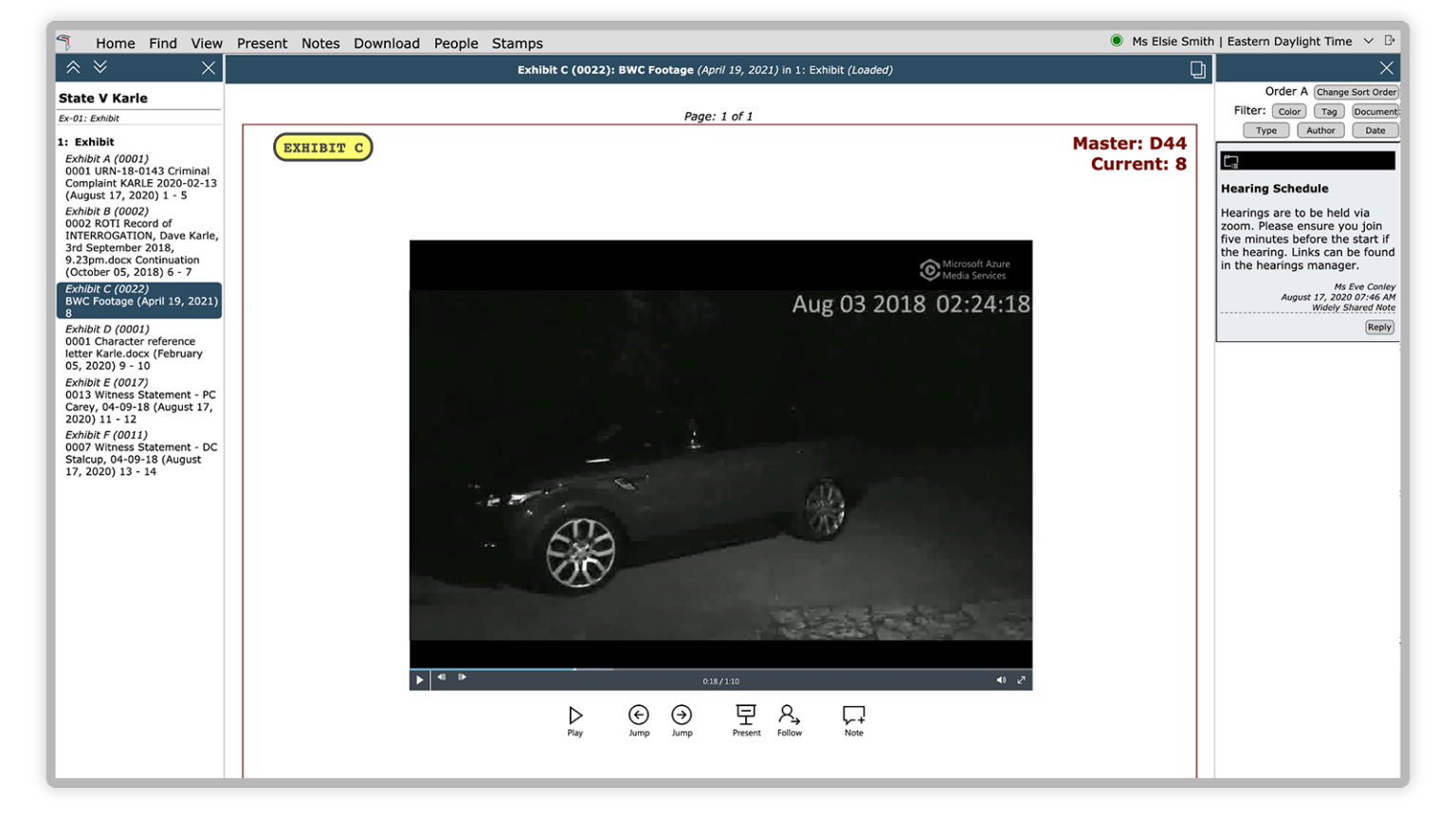
Task: Expand all with the double down chevron
Action: pyautogui.click(x=100, y=67)
